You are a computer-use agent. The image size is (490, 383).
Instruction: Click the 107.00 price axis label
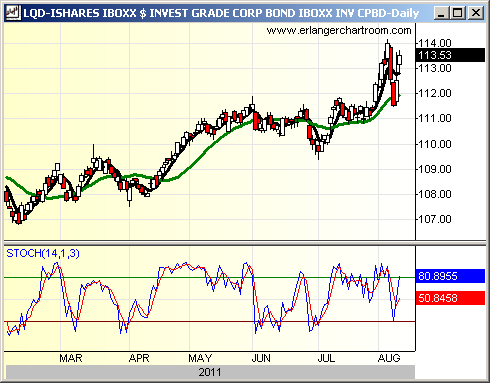tap(435, 219)
